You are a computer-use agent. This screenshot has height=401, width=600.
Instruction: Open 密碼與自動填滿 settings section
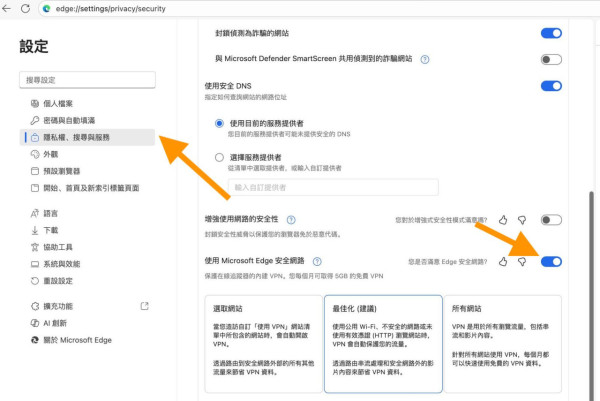pyautogui.click(x=87, y=120)
